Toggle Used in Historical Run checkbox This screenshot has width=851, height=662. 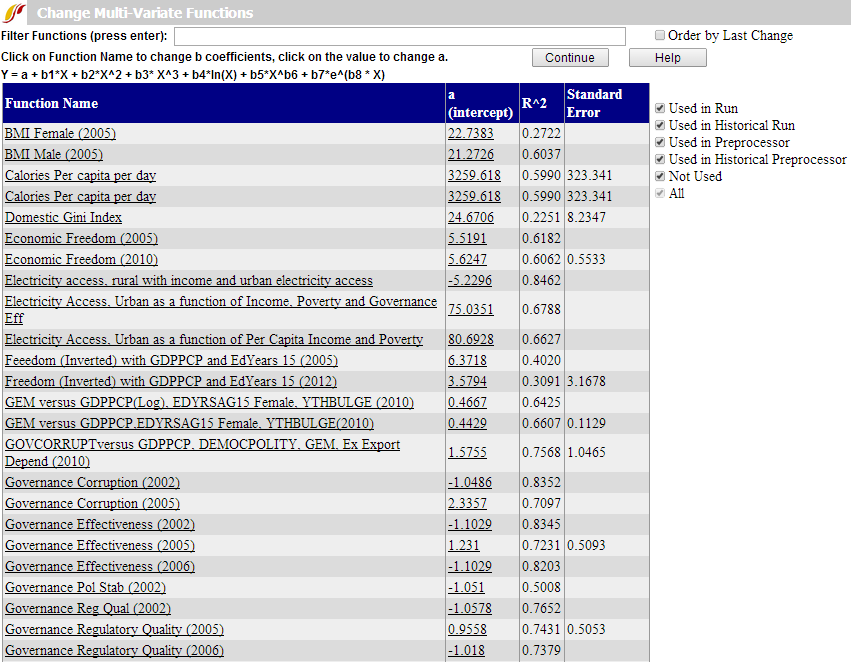pyautogui.click(x=659, y=125)
